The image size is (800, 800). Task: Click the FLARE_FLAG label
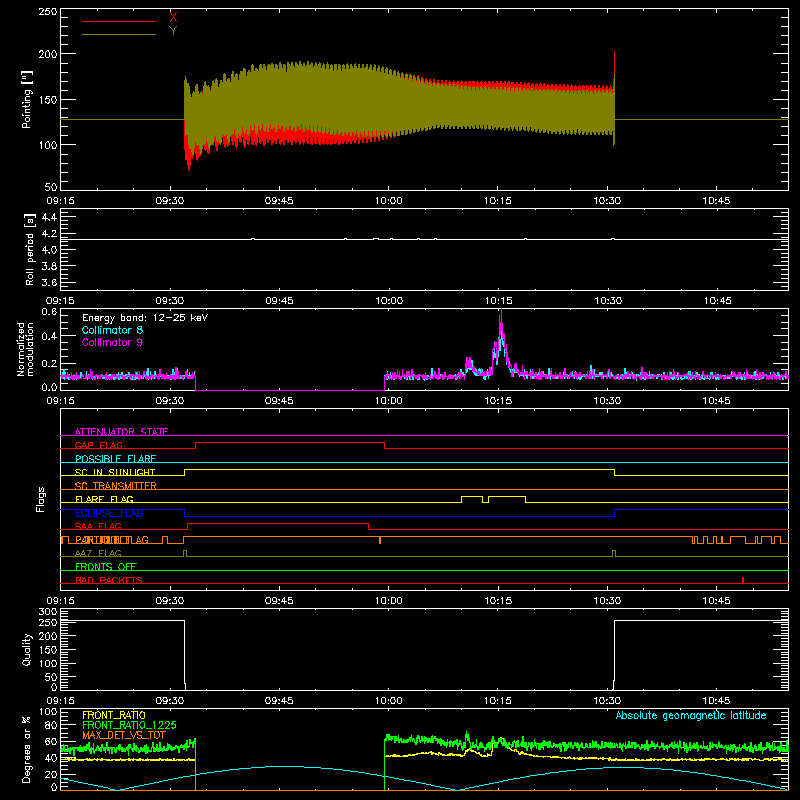104,499
